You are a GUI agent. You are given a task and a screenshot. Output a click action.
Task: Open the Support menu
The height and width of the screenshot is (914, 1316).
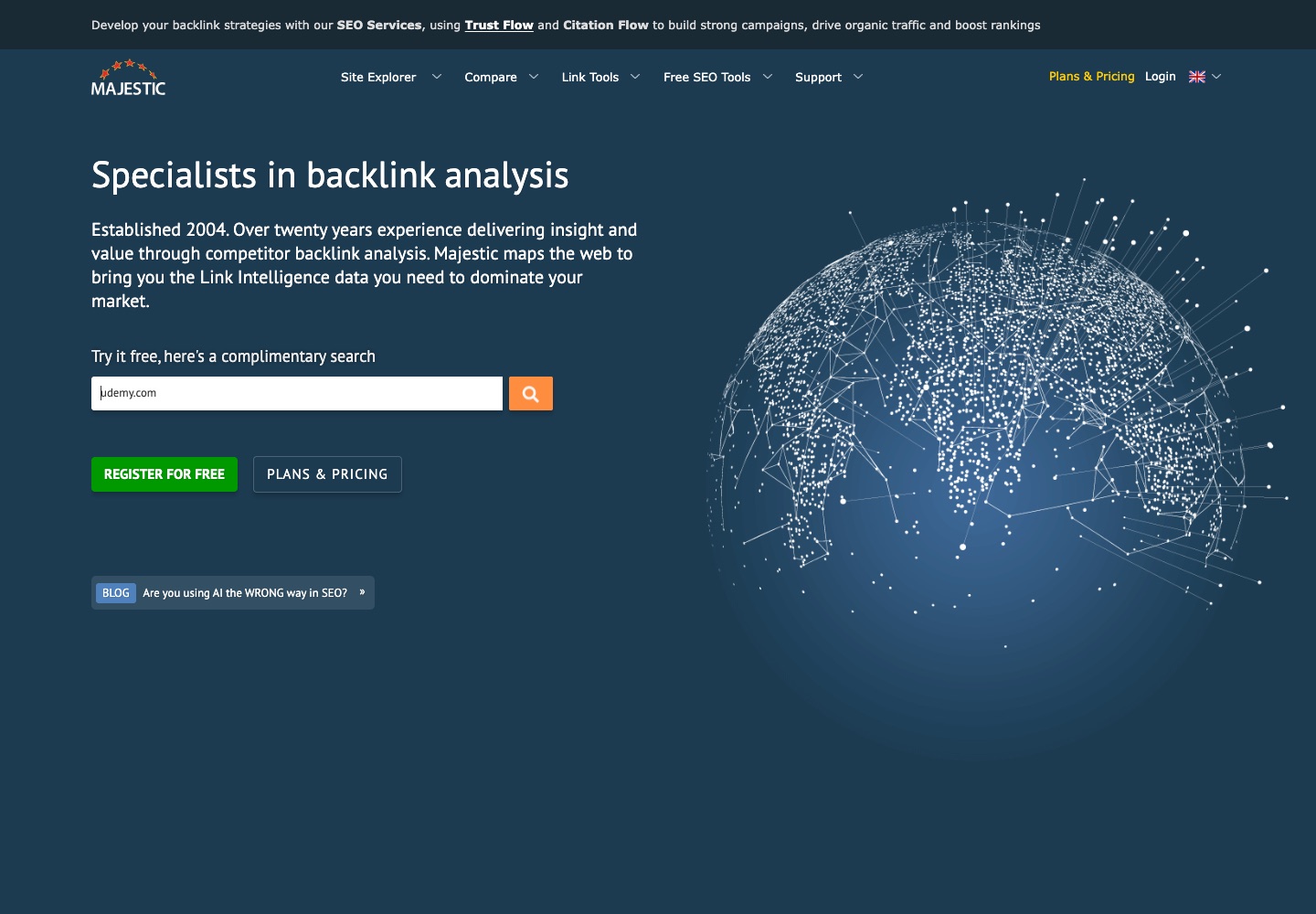pyautogui.click(x=818, y=77)
